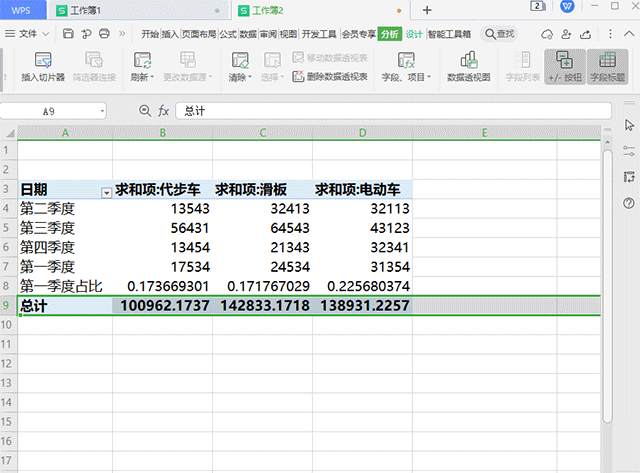Toggle the +/- Buttons option
Image resolution: width=640 pixels, height=473 pixels.
click(565, 67)
